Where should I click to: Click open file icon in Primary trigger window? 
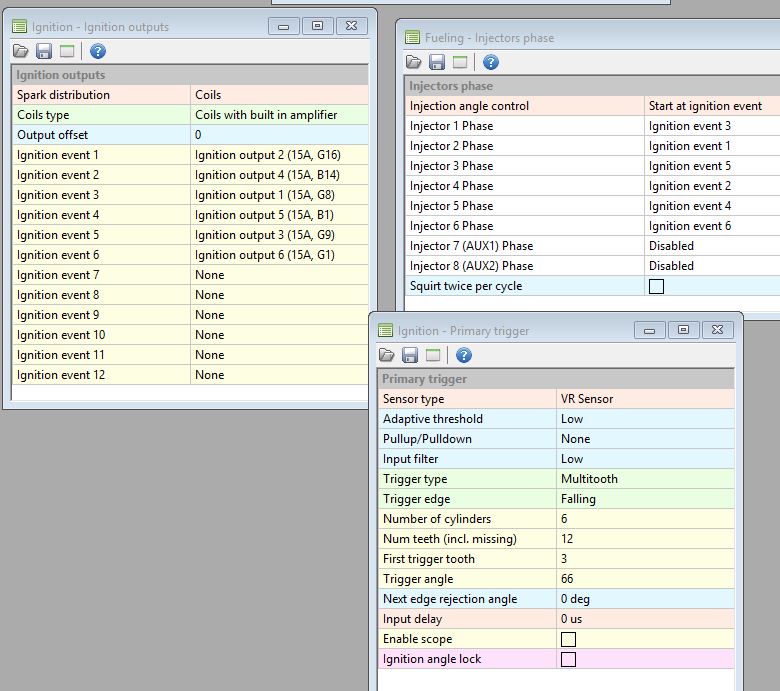tap(387, 355)
